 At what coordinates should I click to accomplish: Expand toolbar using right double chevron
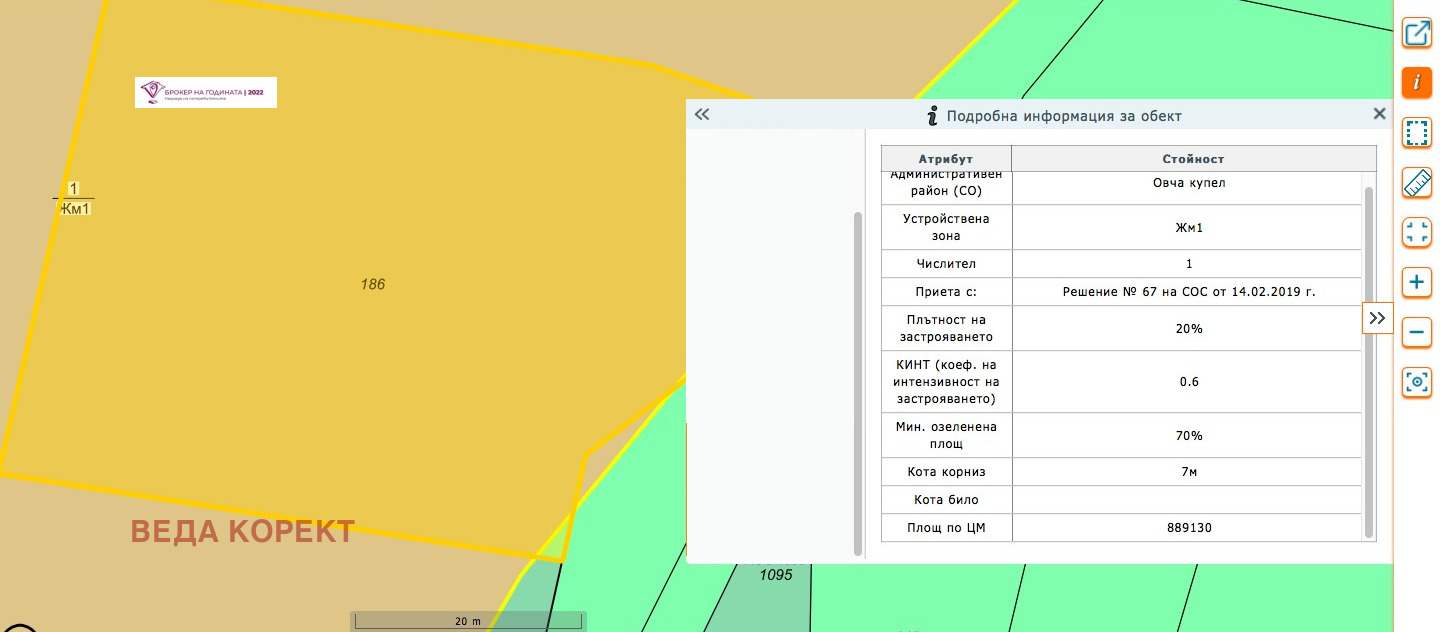click(1377, 318)
